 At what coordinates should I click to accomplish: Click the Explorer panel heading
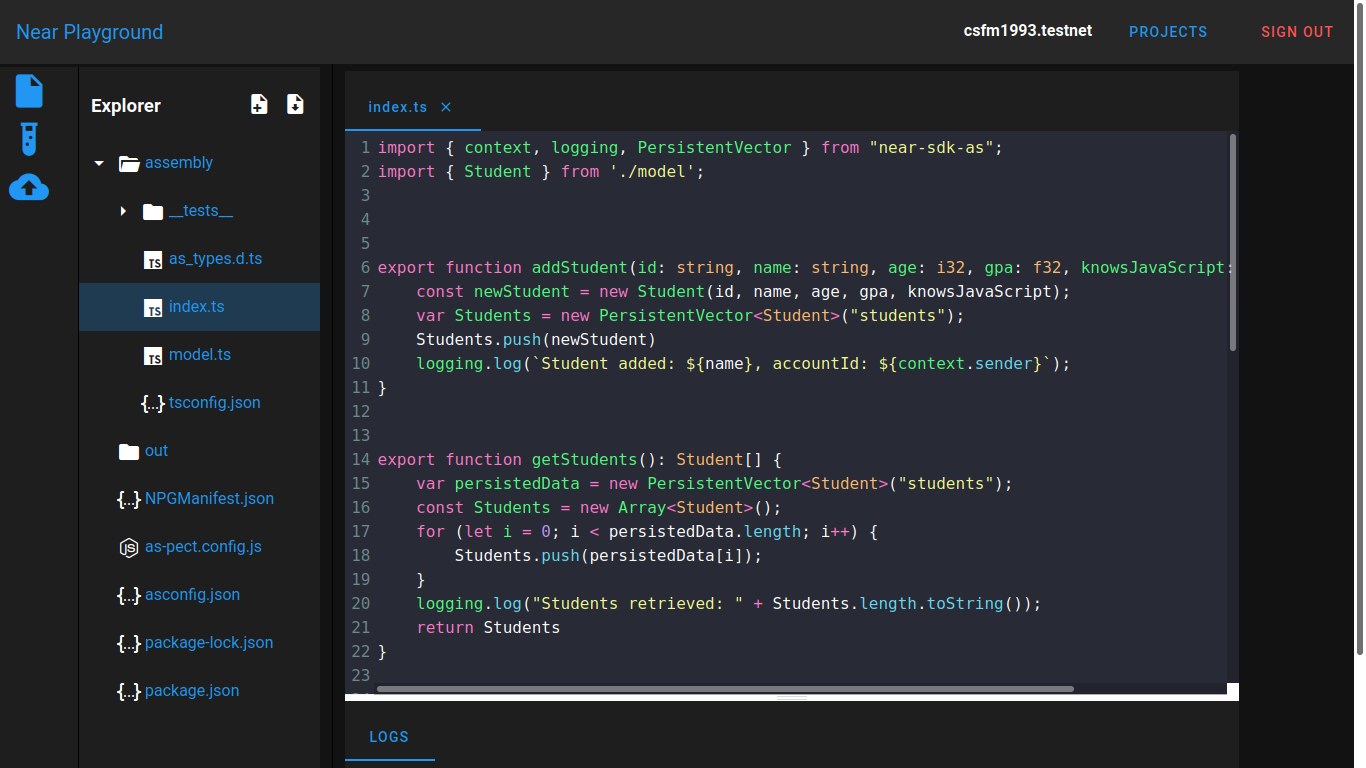(126, 105)
